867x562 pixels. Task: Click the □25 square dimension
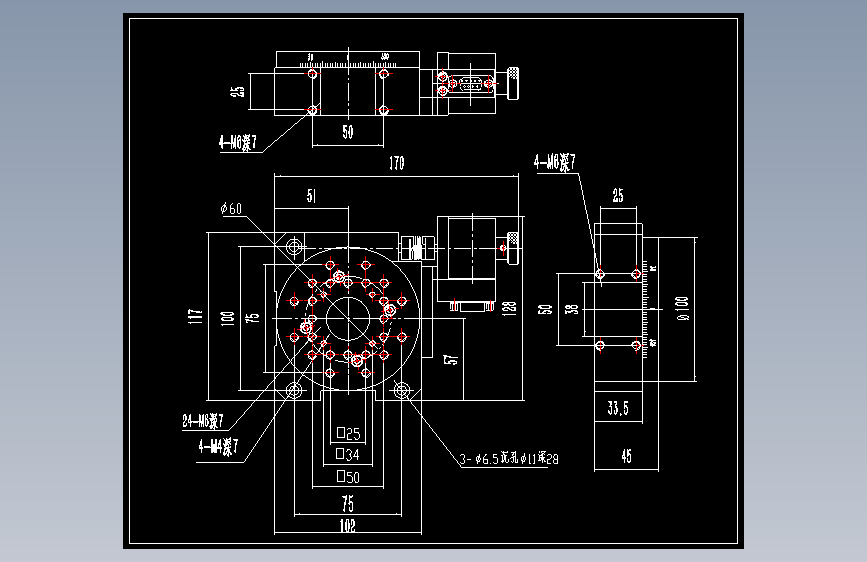(348, 433)
